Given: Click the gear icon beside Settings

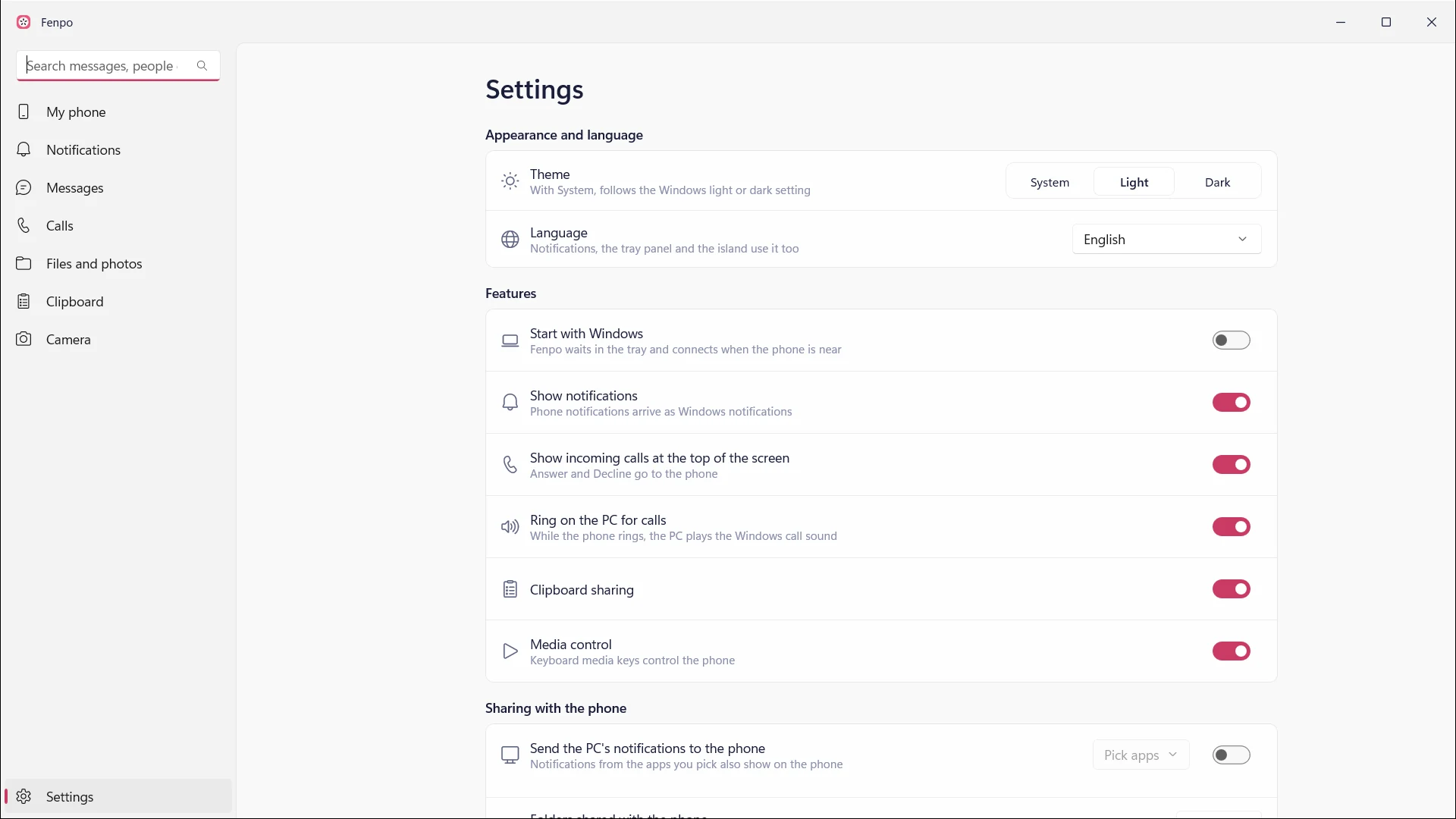Looking at the screenshot, I should [24, 796].
